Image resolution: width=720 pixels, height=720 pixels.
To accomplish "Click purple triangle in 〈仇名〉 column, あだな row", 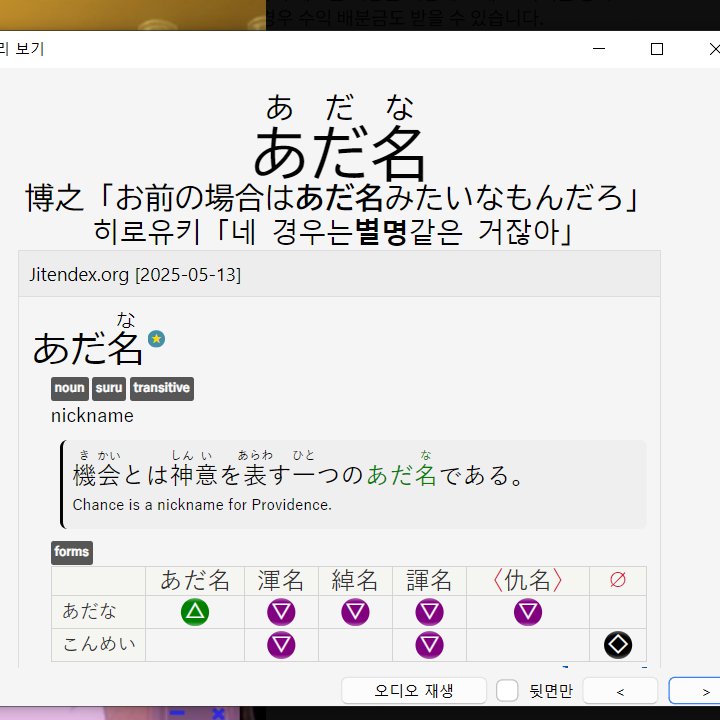I will coord(528,612).
